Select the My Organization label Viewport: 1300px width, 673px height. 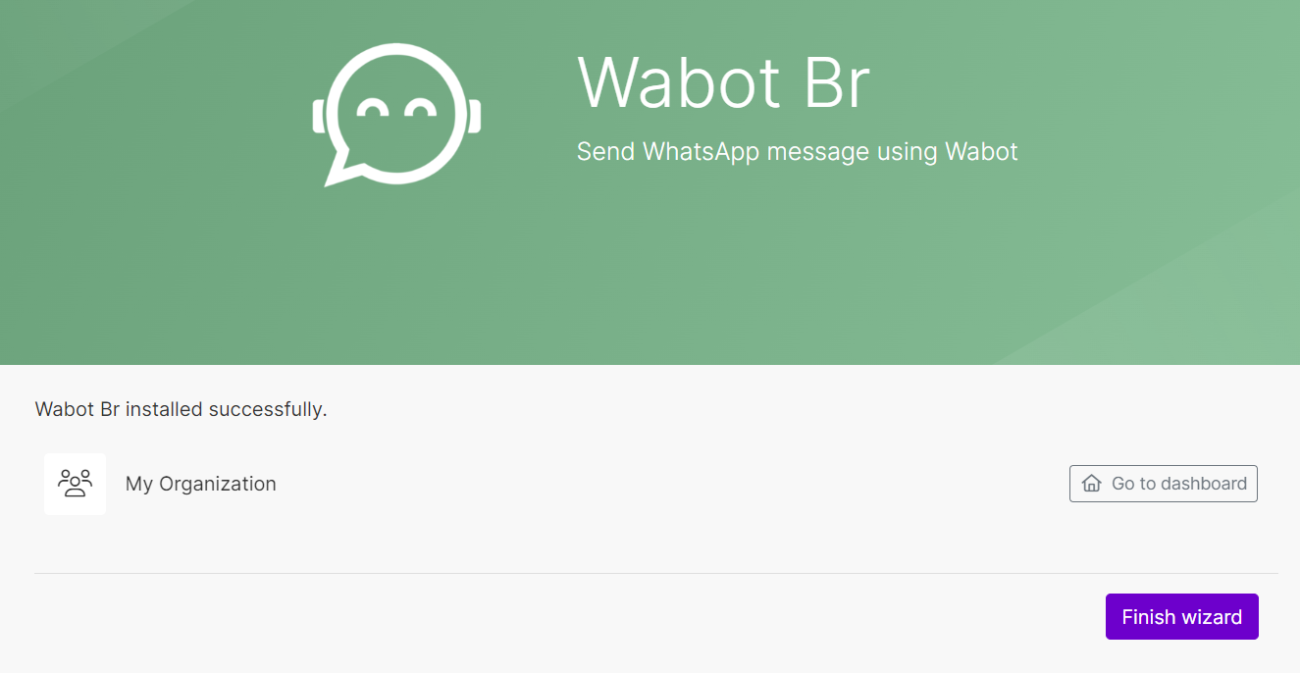[201, 484]
